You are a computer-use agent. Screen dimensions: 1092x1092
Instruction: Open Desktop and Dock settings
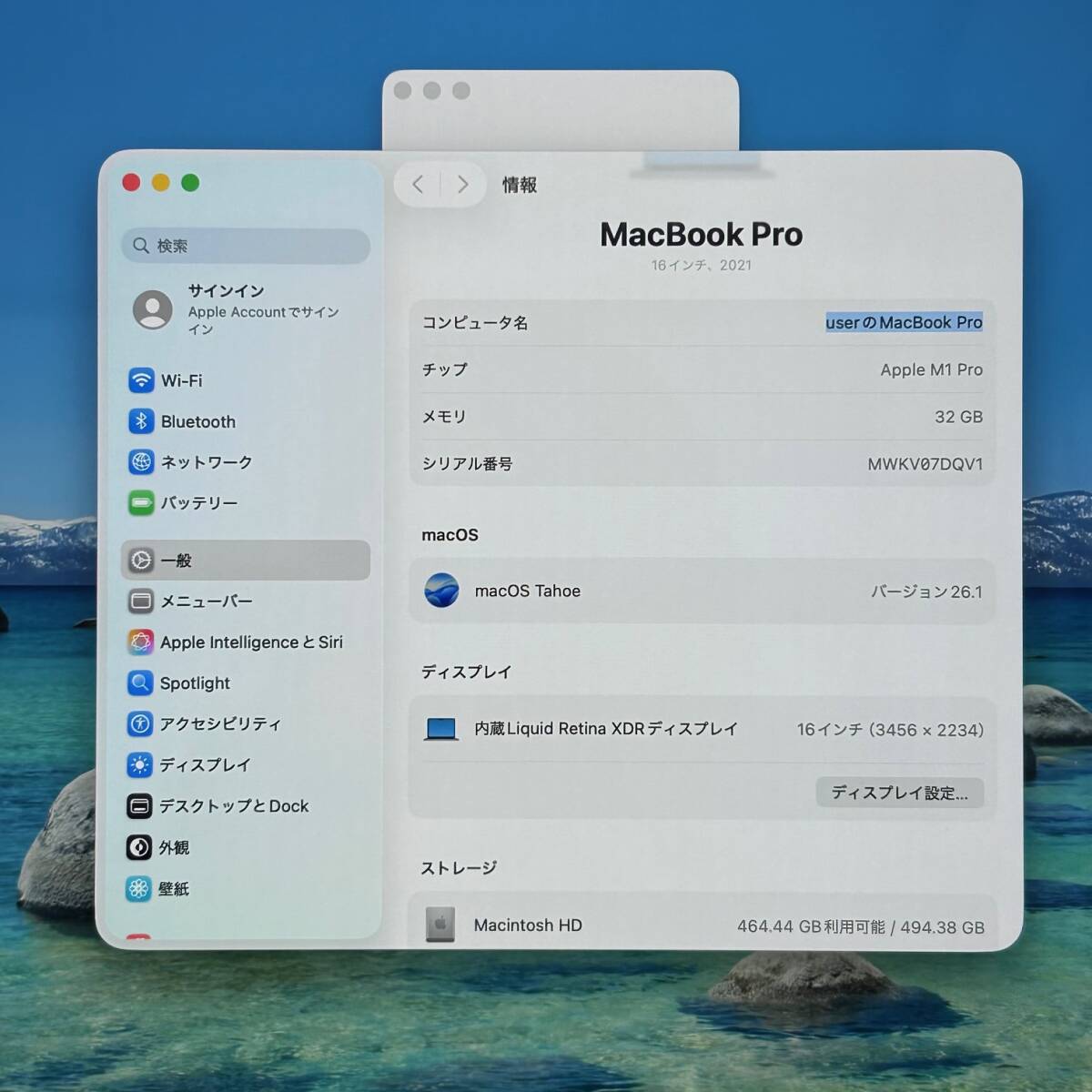click(234, 806)
